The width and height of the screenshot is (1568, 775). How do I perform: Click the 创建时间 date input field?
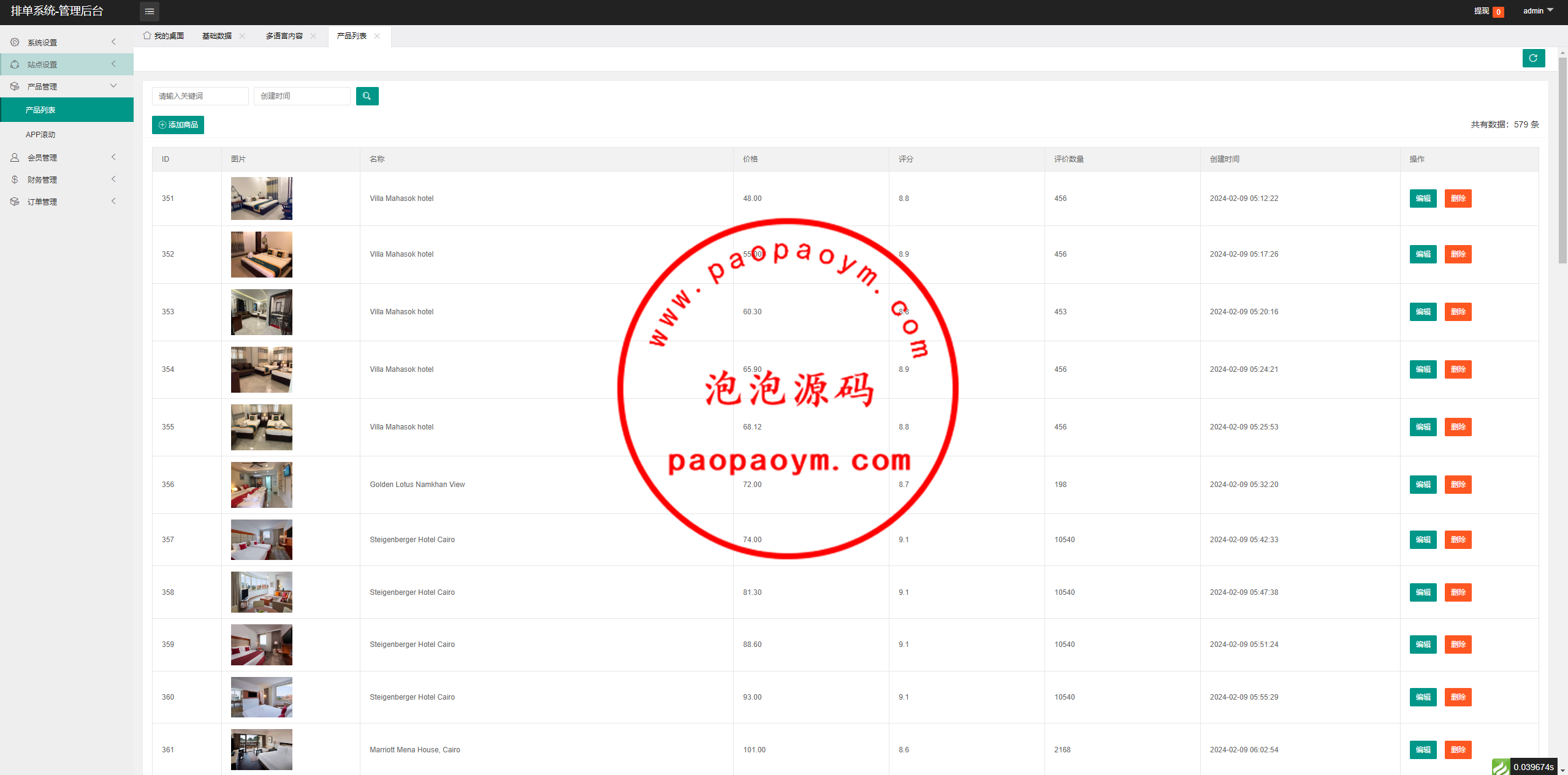pos(302,96)
